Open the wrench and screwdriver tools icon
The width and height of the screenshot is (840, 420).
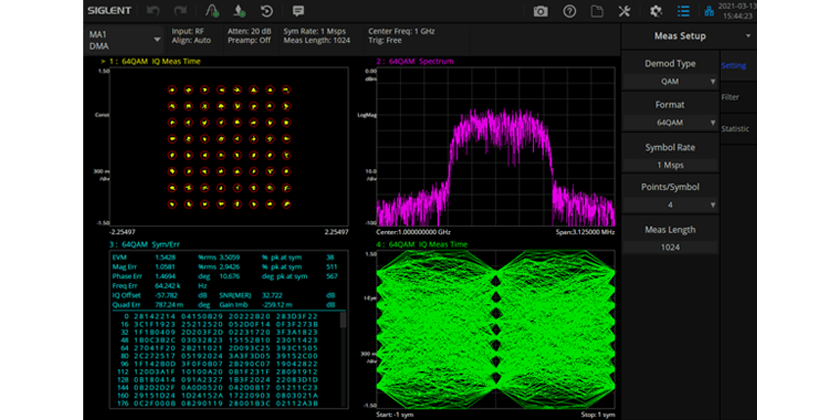click(626, 11)
